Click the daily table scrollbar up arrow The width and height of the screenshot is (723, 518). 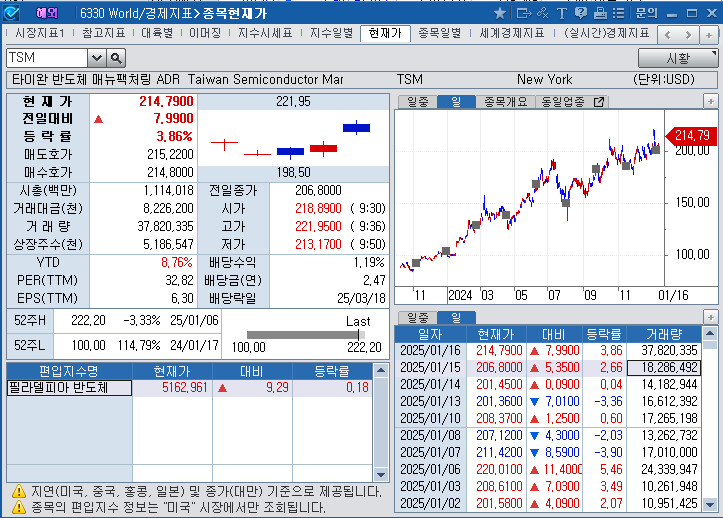point(710,333)
